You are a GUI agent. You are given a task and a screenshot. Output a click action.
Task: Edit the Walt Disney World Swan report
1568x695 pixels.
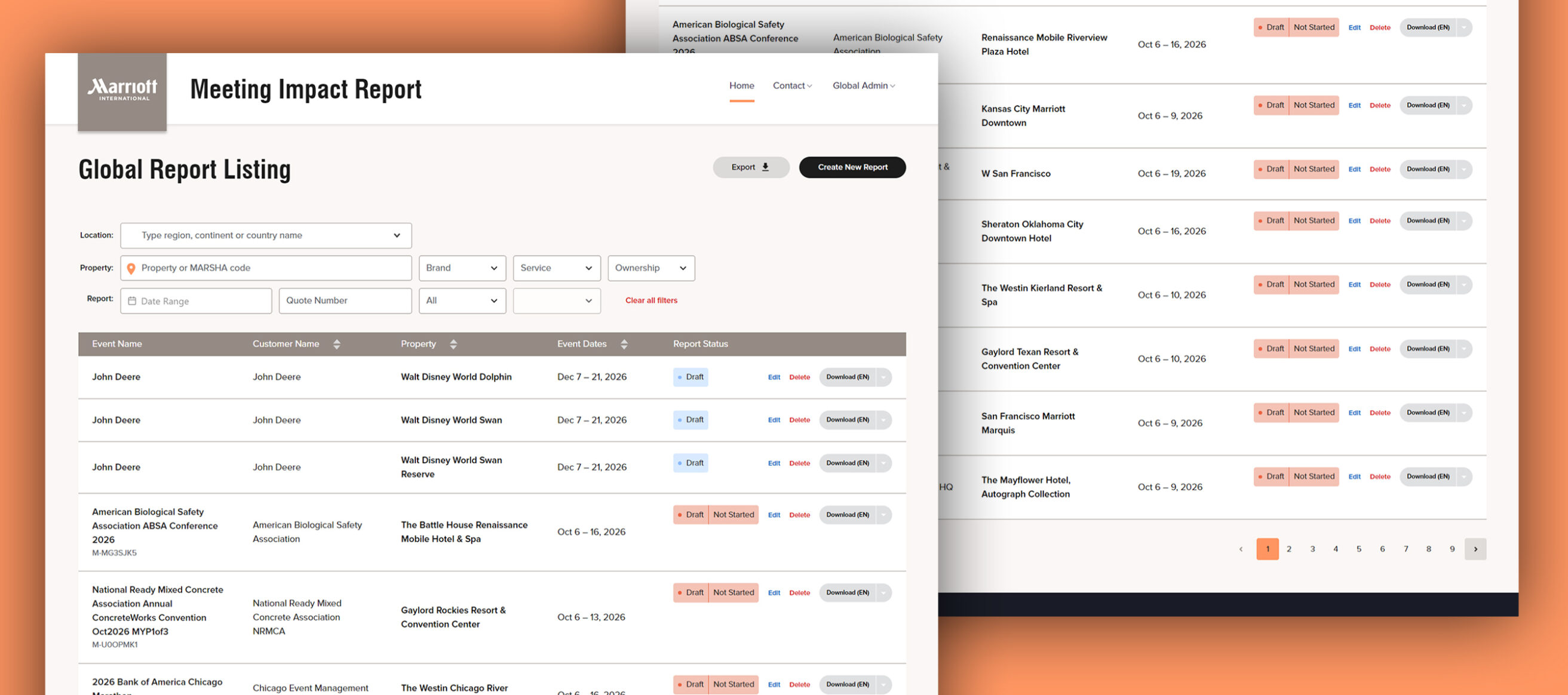[774, 420]
